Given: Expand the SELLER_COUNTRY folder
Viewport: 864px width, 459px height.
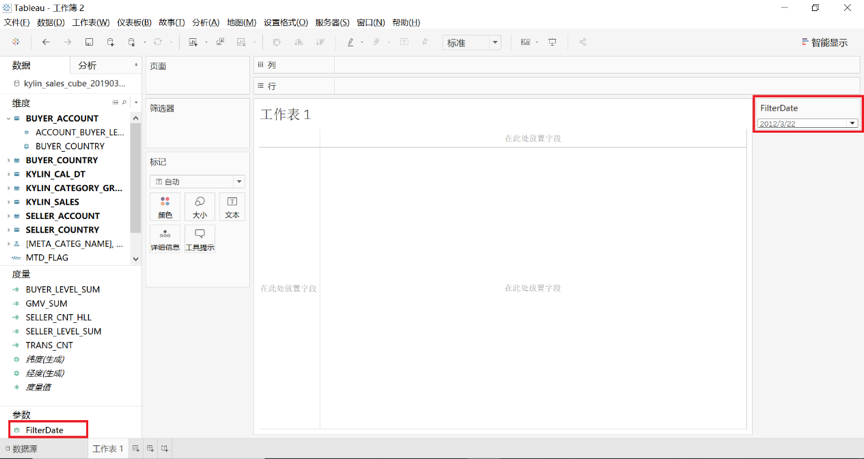Looking at the screenshot, I should click(x=9, y=230).
